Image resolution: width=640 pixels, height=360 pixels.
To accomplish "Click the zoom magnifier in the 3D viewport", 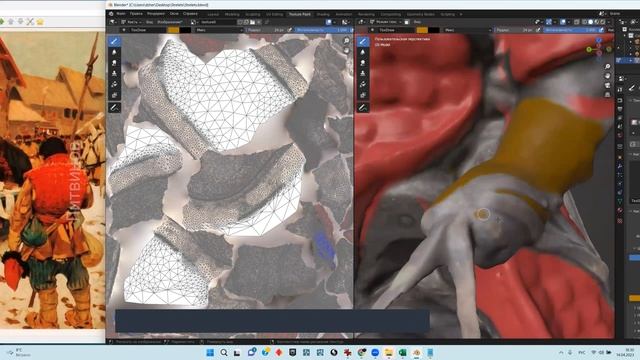I will 608,67.
